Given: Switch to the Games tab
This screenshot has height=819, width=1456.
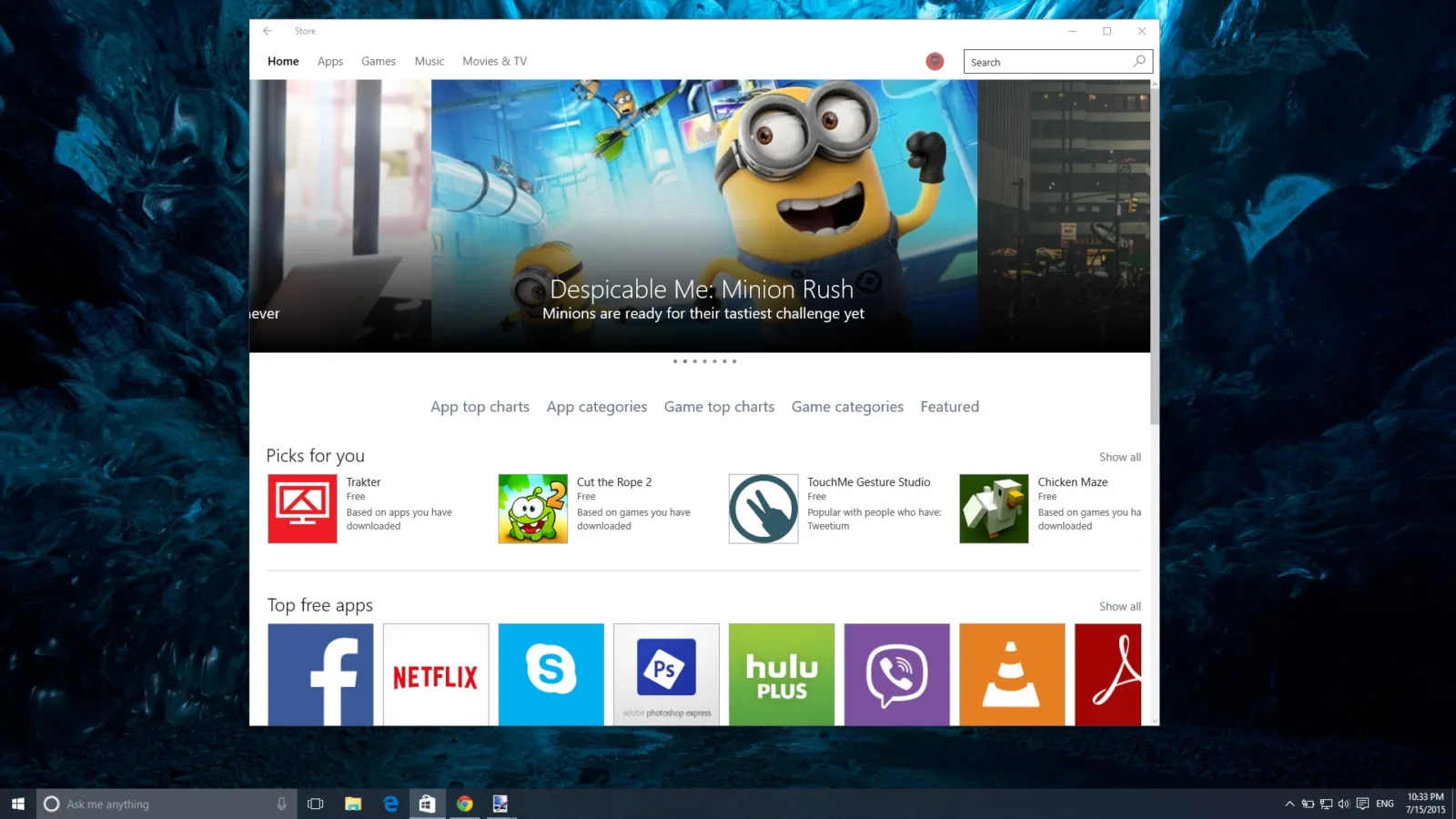Looking at the screenshot, I should point(379,61).
